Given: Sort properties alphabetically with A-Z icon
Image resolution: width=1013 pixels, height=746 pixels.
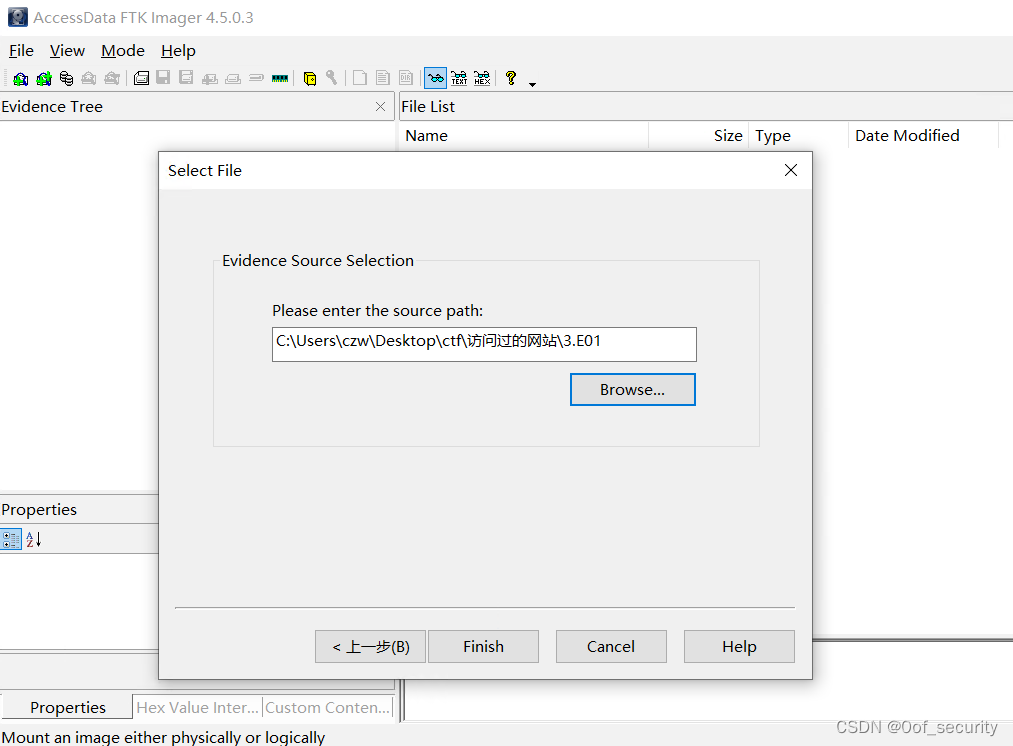Looking at the screenshot, I should click(x=34, y=539).
